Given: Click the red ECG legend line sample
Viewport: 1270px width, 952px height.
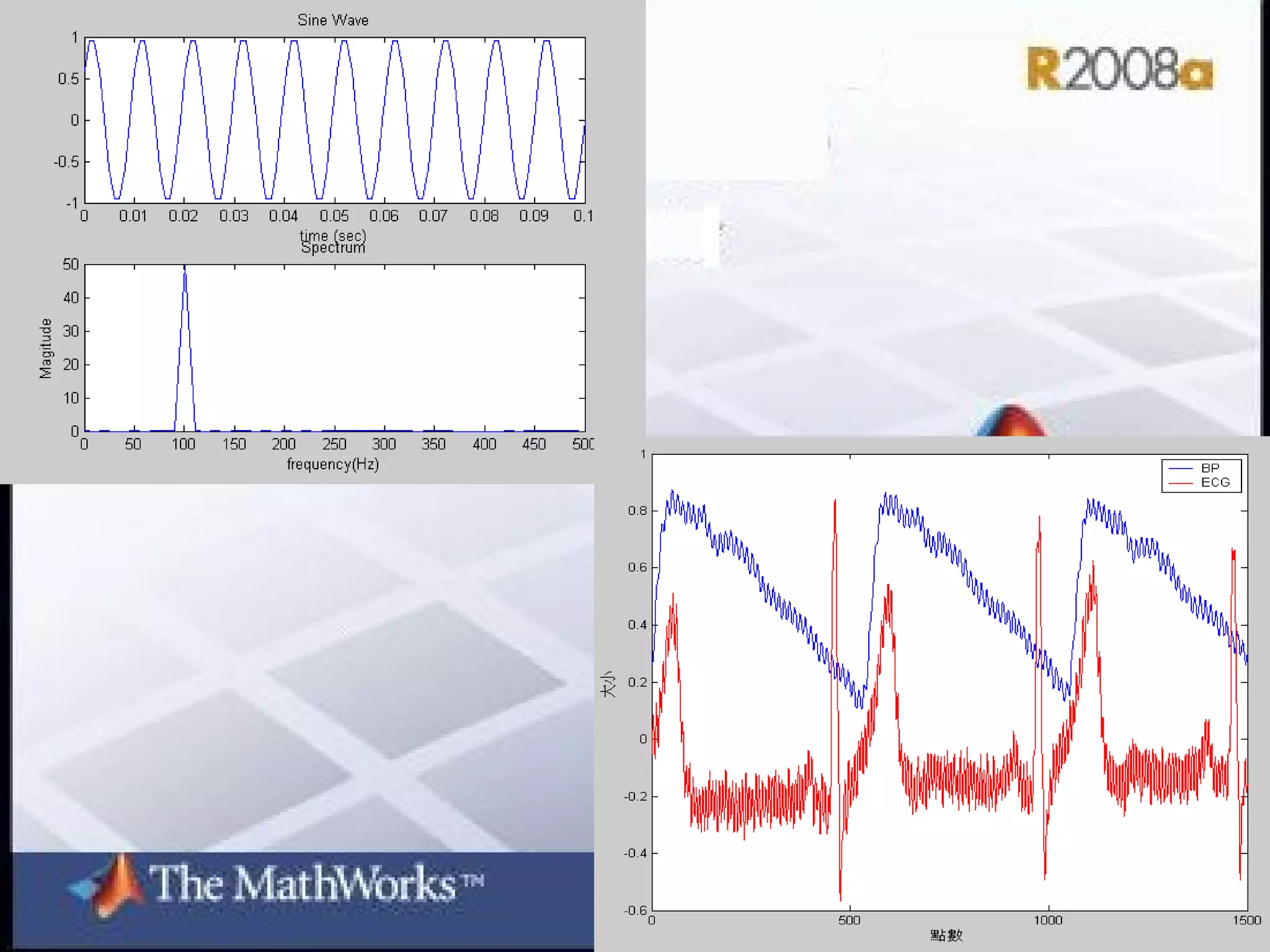Looking at the screenshot, I should coord(1180,483).
